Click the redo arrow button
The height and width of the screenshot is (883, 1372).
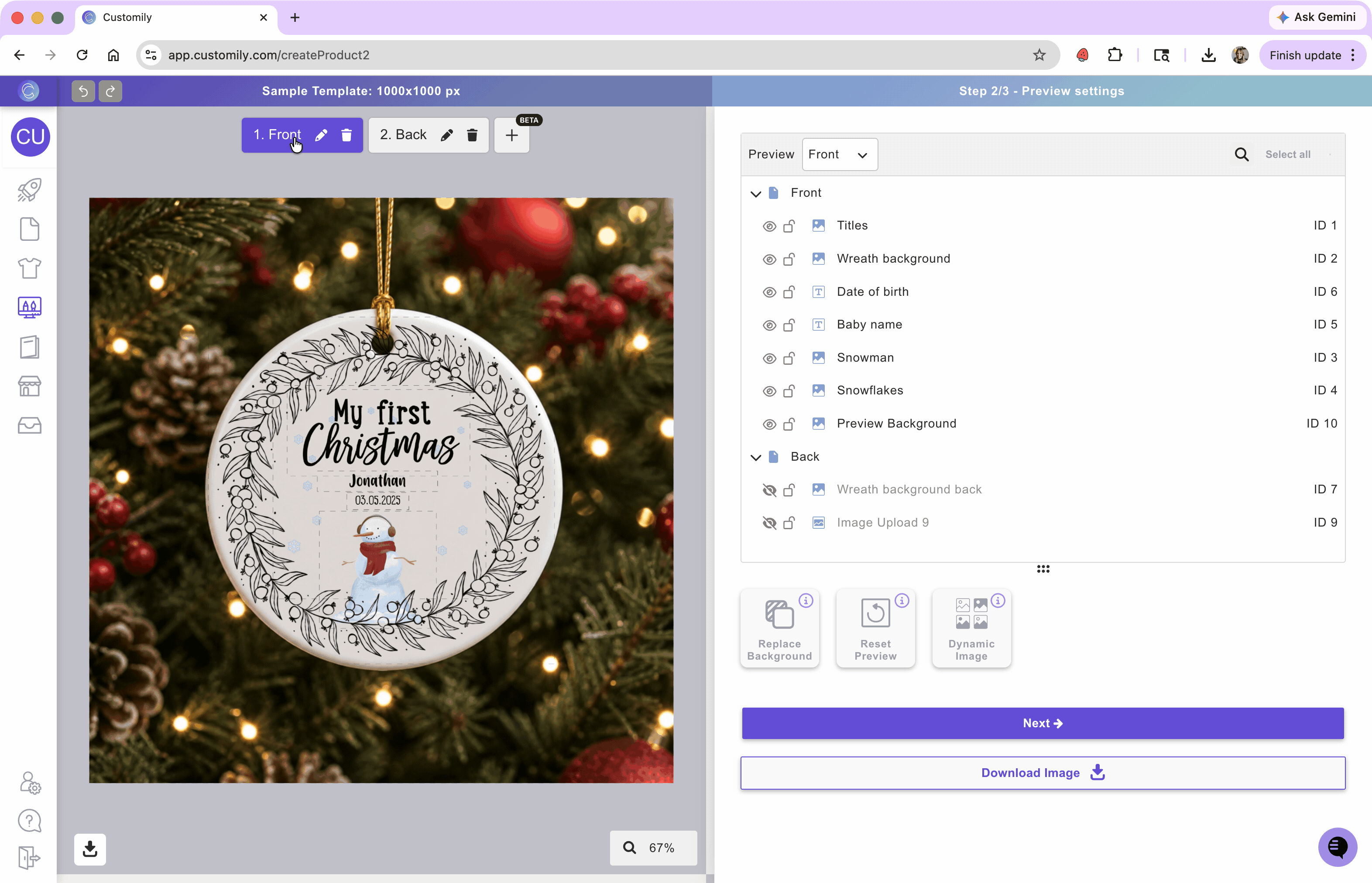(x=110, y=91)
